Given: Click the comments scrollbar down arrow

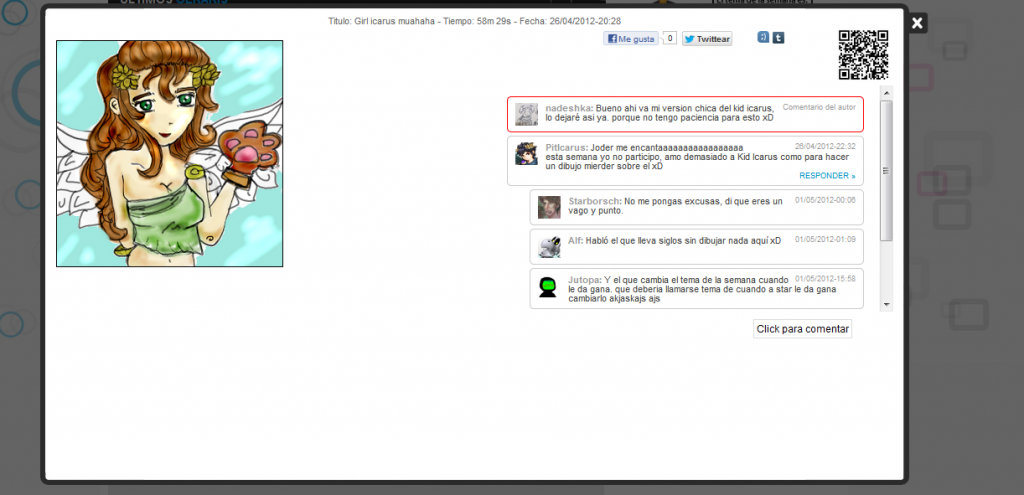Looking at the screenshot, I should (x=886, y=304).
